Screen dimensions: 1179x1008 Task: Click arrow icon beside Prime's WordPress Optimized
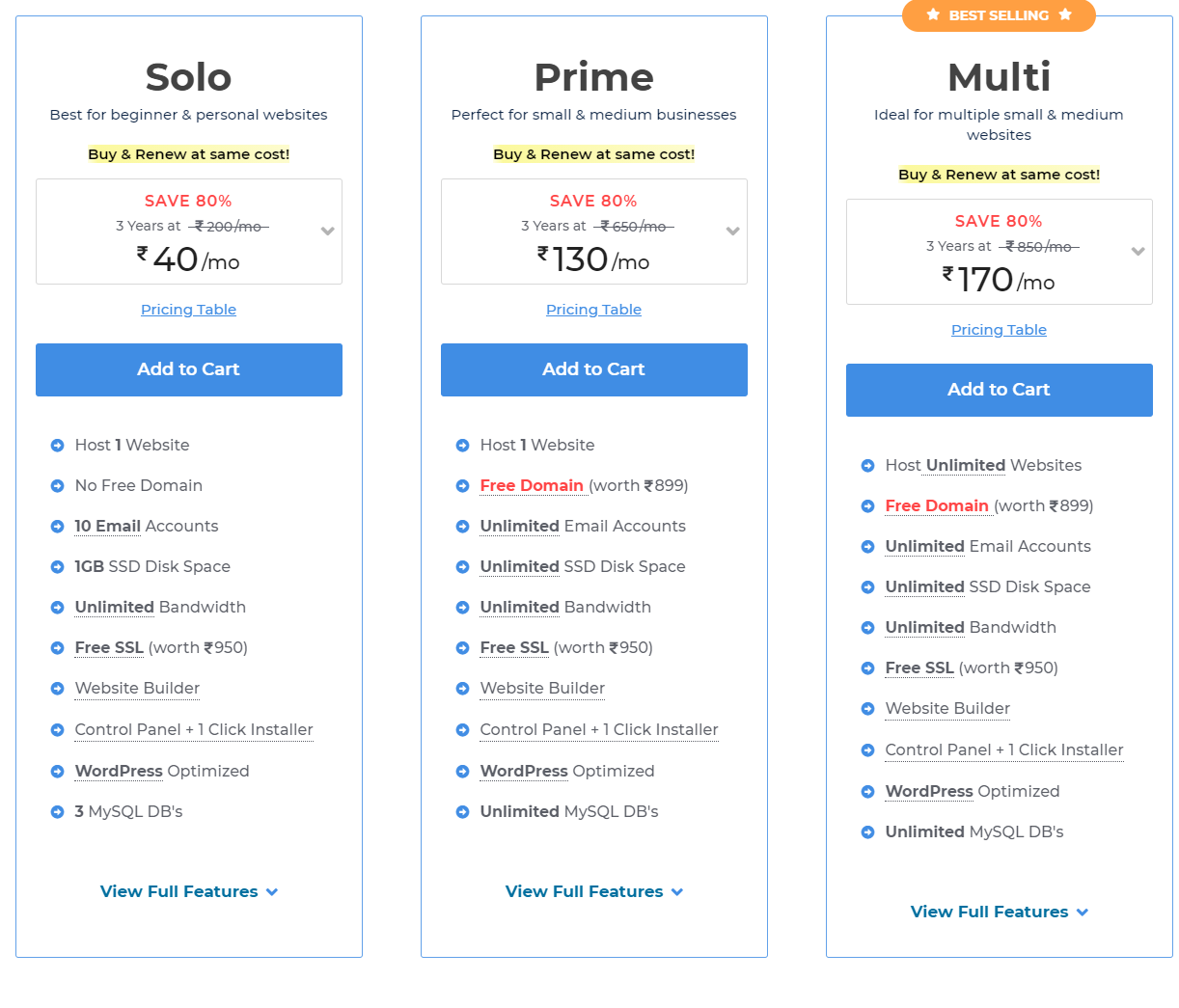pyautogui.click(x=462, y=772)
